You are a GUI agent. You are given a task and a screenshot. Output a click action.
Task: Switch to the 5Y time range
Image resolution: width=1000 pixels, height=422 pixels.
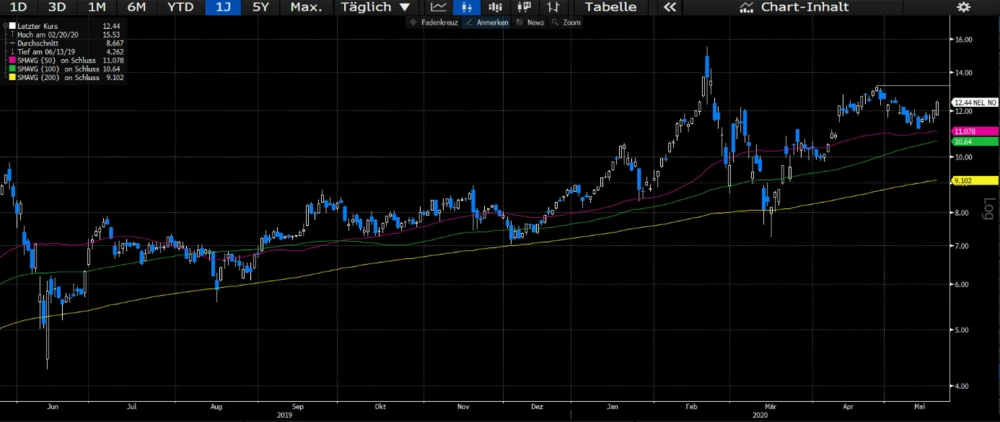coord(260,7)
